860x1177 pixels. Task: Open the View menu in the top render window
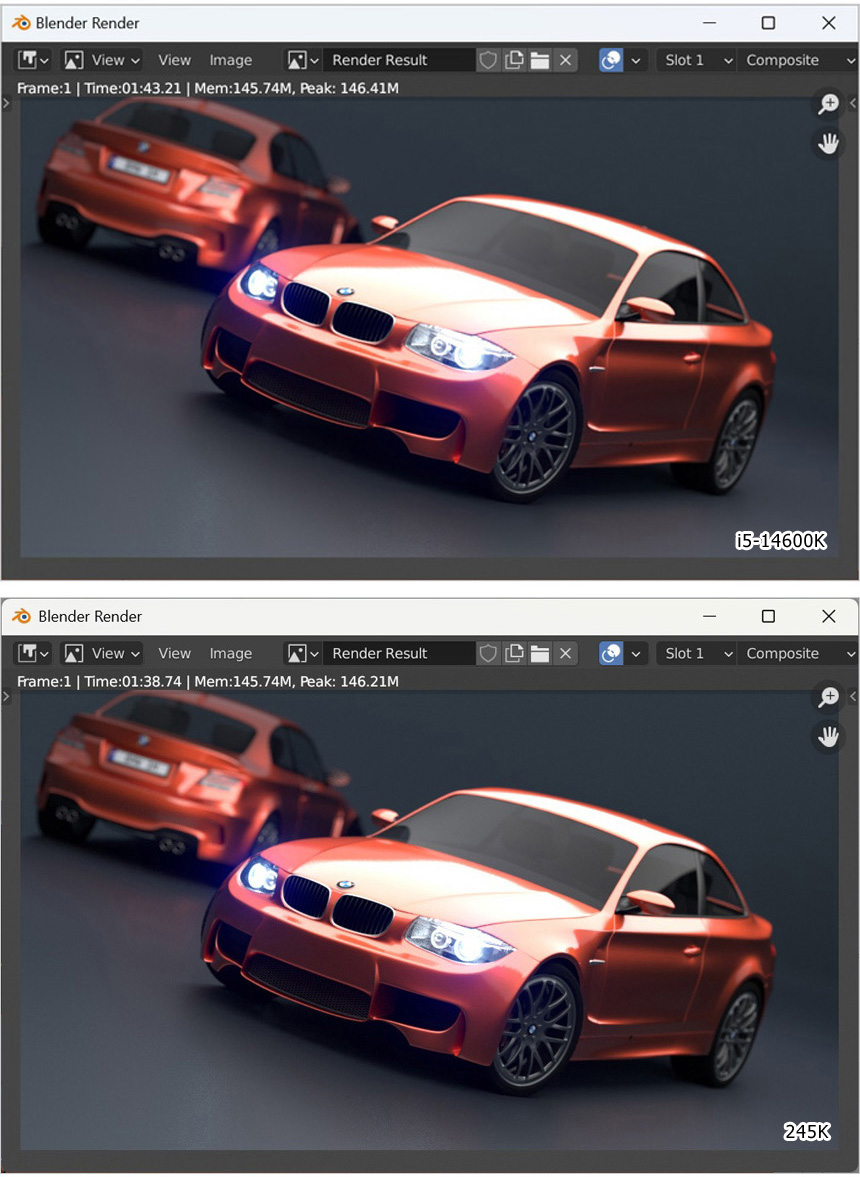(174, 60)
